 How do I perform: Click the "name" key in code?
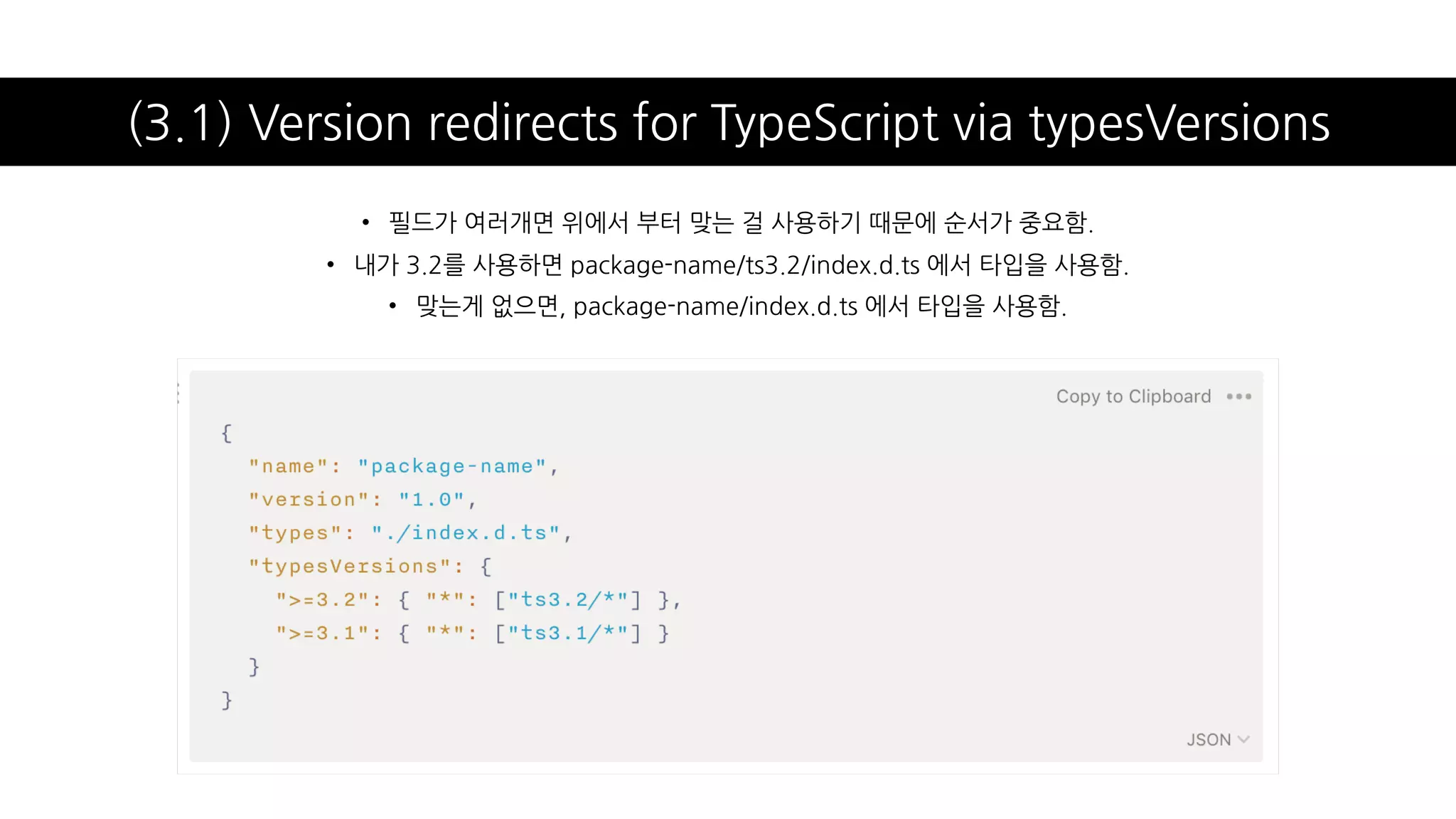288,466
